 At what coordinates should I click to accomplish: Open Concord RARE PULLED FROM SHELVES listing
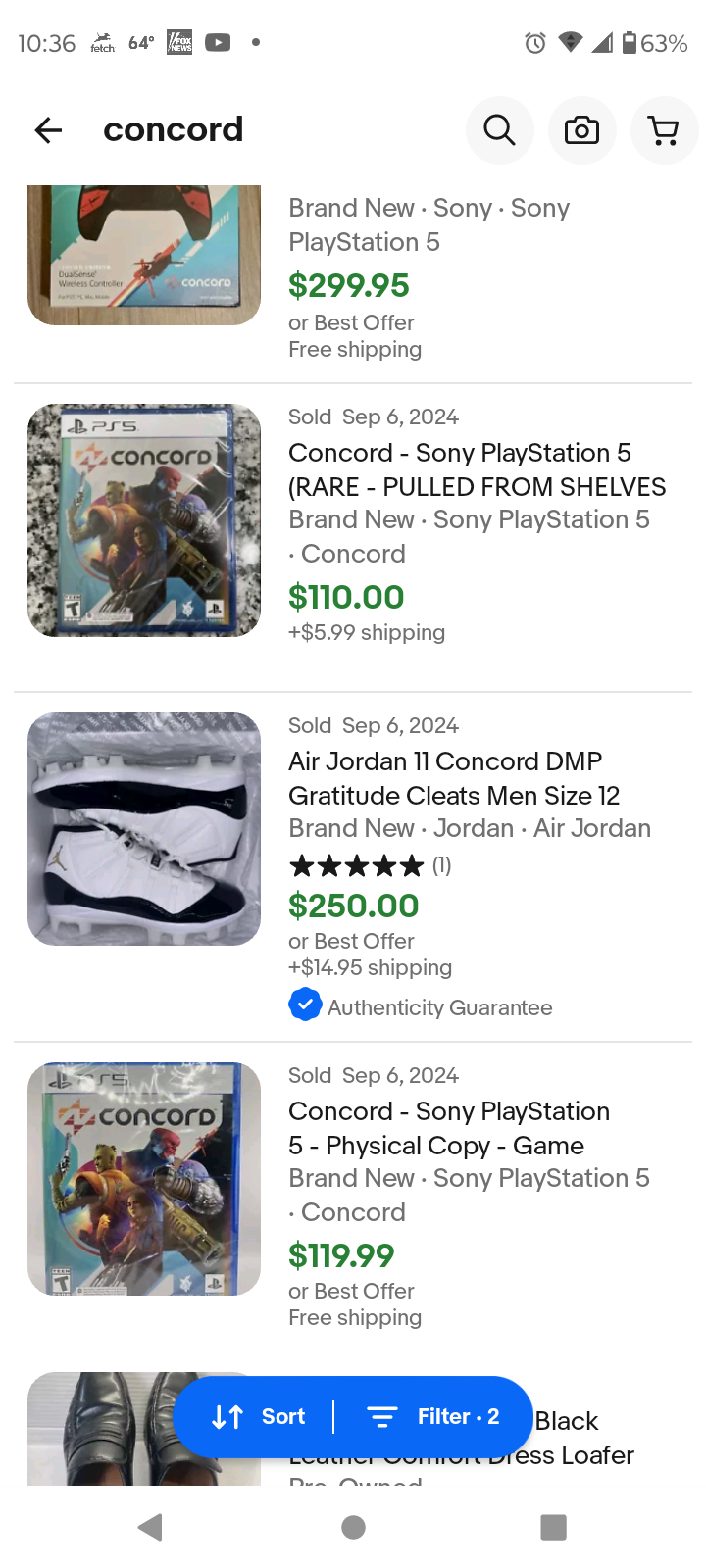pyautogui.click(x=477, y=470)
